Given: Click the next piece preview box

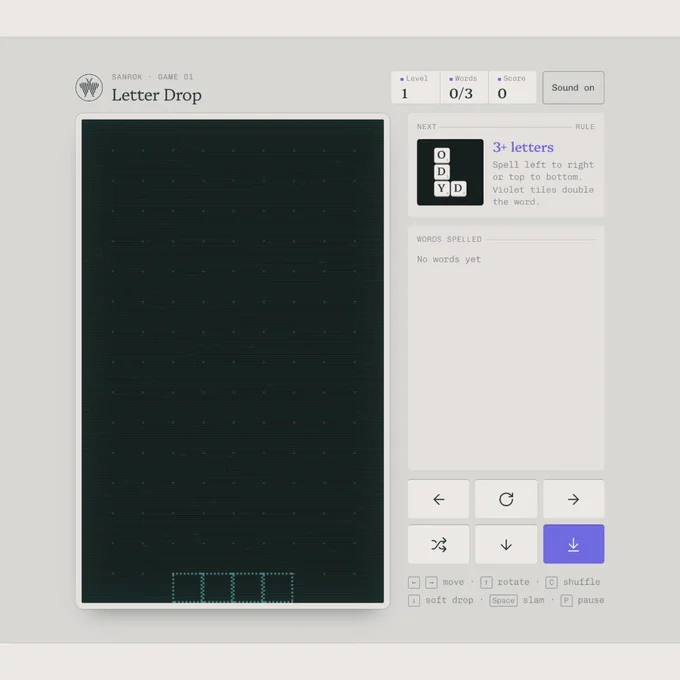Looking at the screenshot, I should (x=450, y=172).
